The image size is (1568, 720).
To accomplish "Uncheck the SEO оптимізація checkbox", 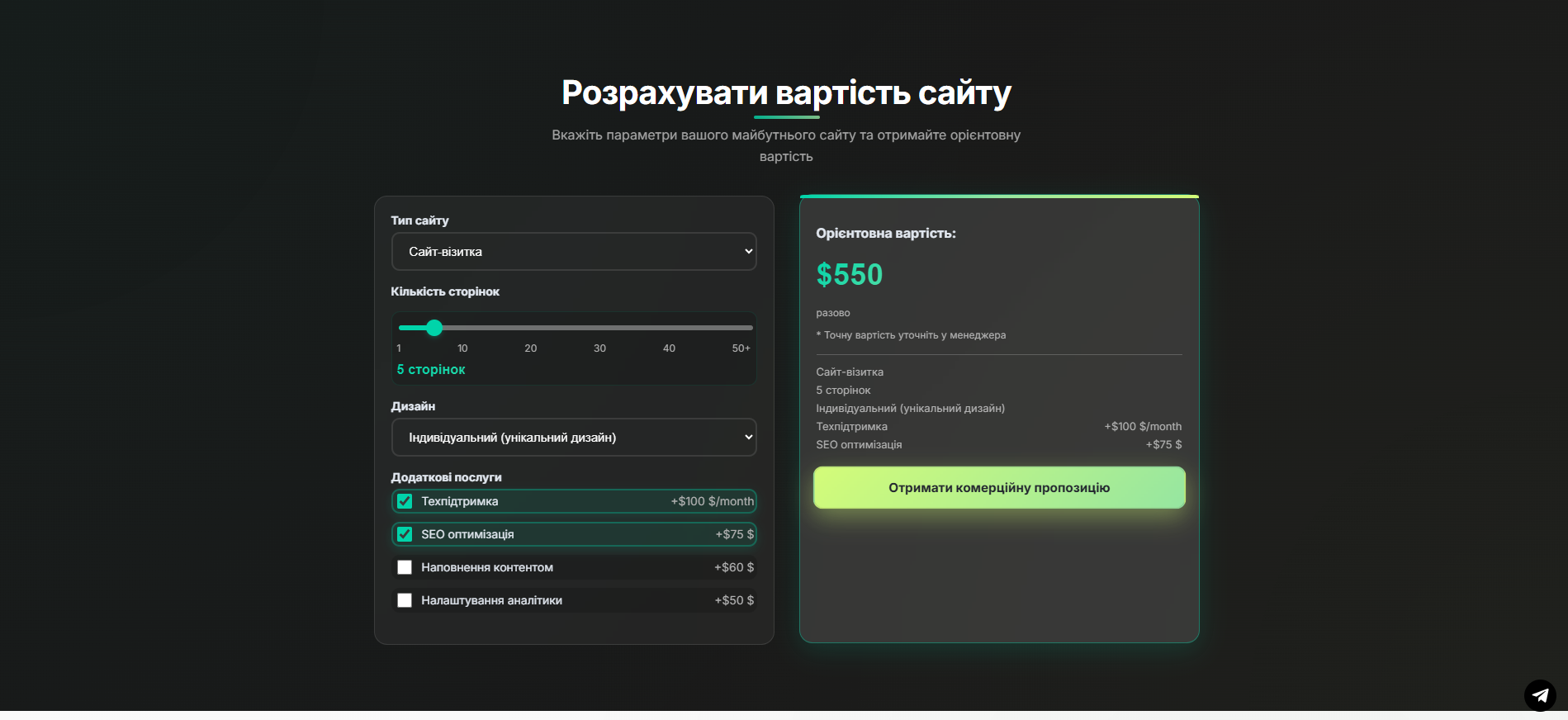I will 405,534.
